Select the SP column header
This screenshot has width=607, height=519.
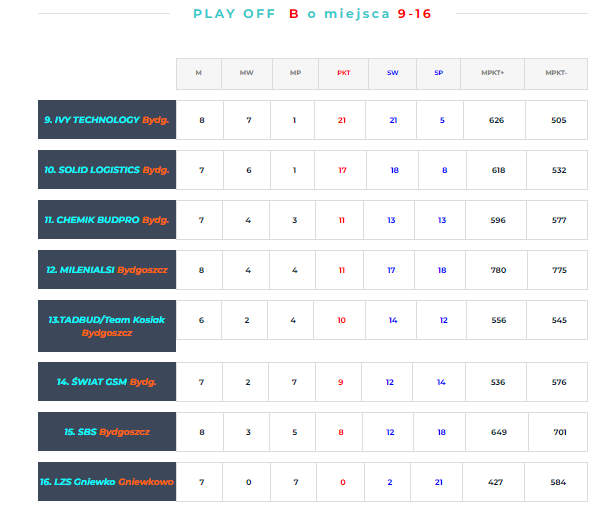click(x=439, y=74)
